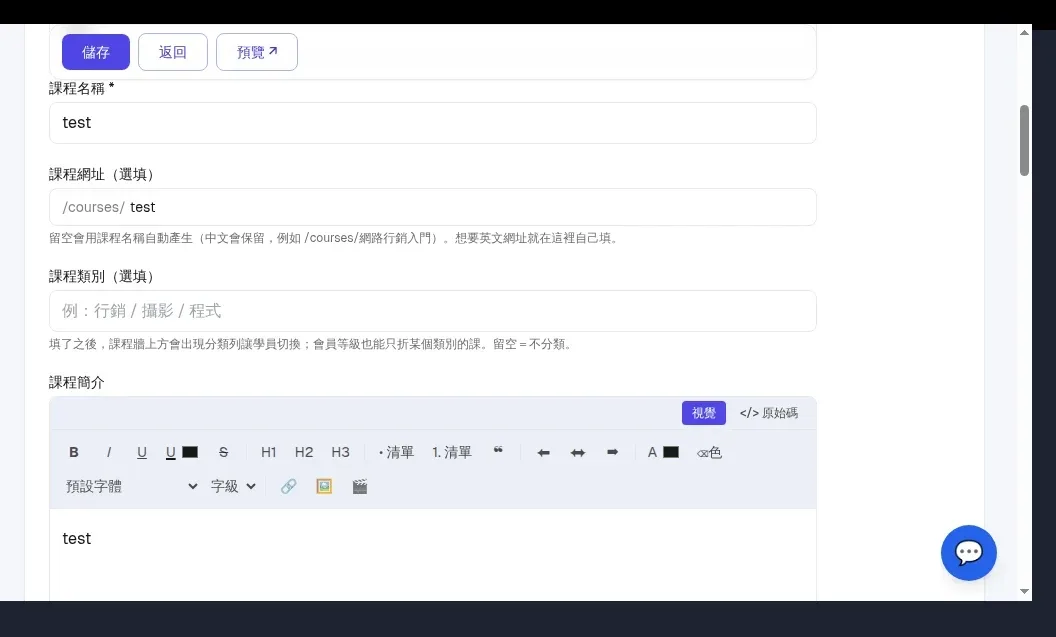Insert hyperlink chain icon
1056x637 pixels.
click(288, 486)
